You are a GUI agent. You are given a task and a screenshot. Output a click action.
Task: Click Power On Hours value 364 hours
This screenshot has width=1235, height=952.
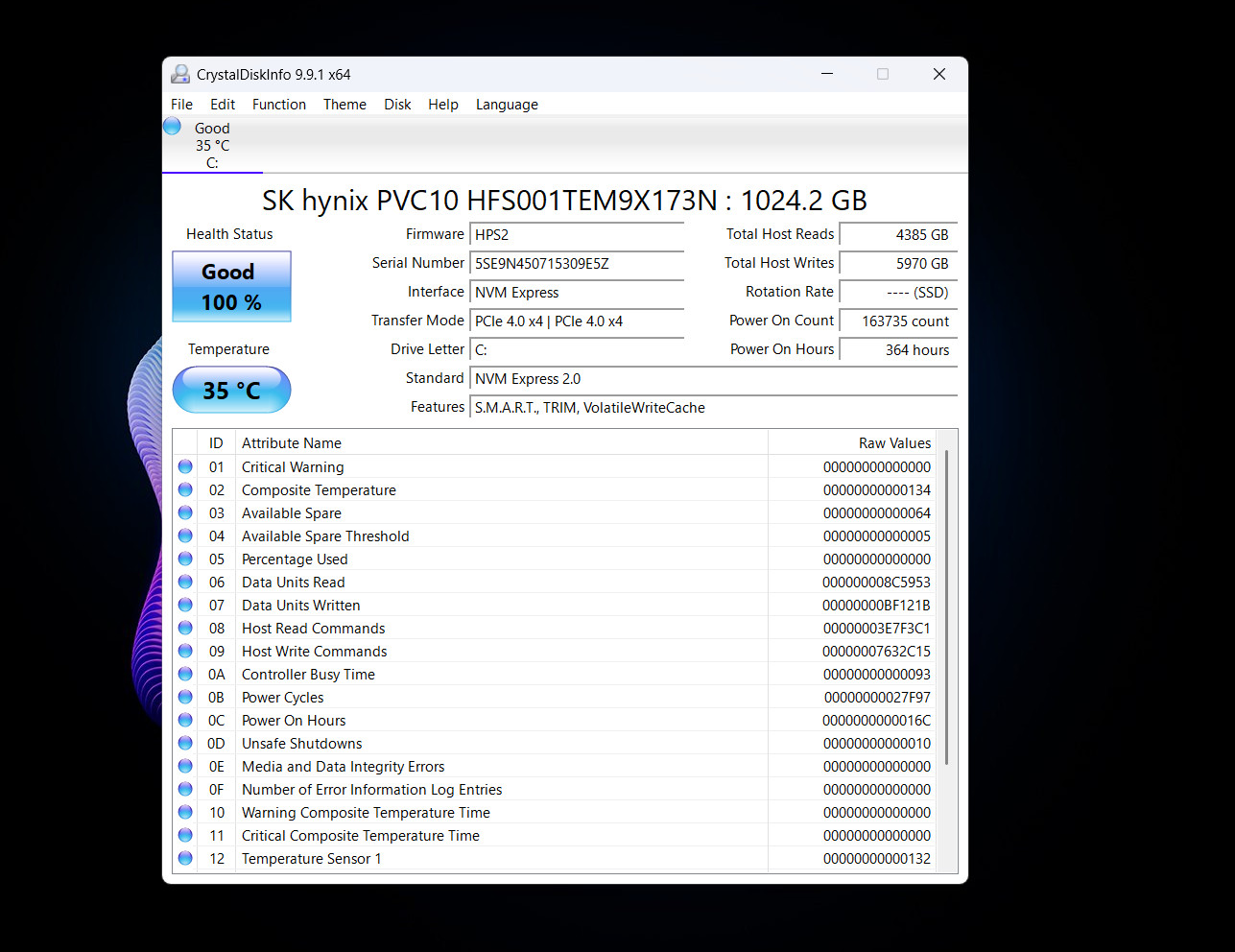pos(898,350)
